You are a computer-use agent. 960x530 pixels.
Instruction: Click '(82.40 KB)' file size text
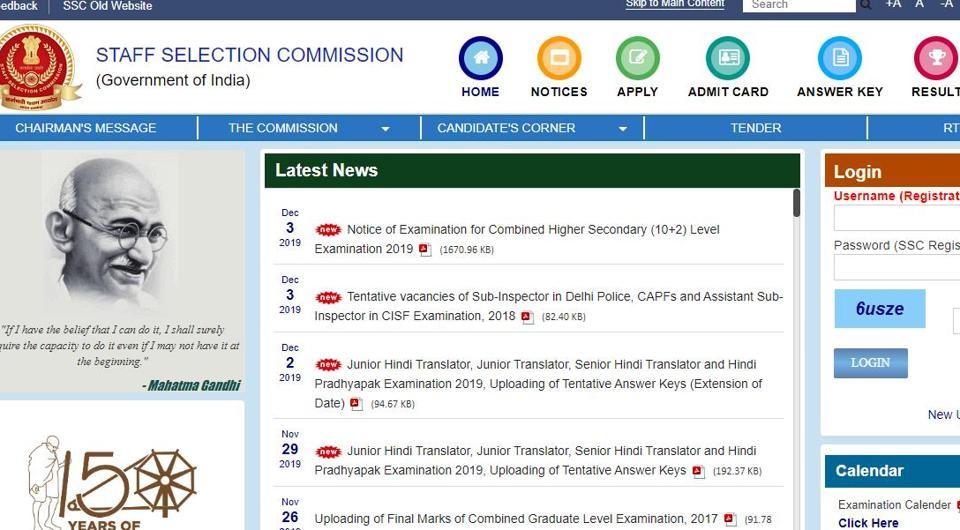tap(563, 317)
